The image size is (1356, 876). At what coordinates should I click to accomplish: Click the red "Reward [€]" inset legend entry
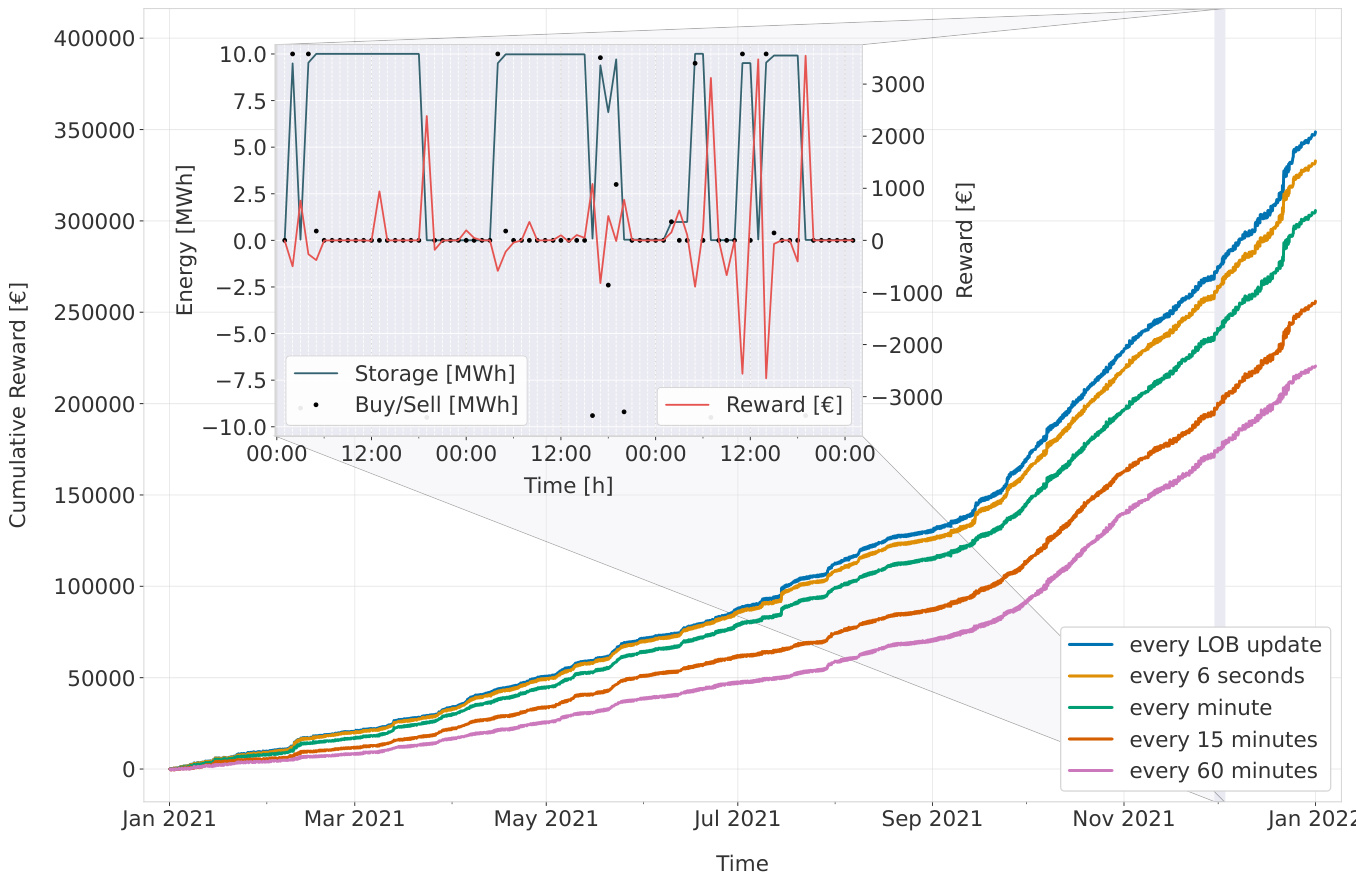pyautogui.click(x=783, y=405)
